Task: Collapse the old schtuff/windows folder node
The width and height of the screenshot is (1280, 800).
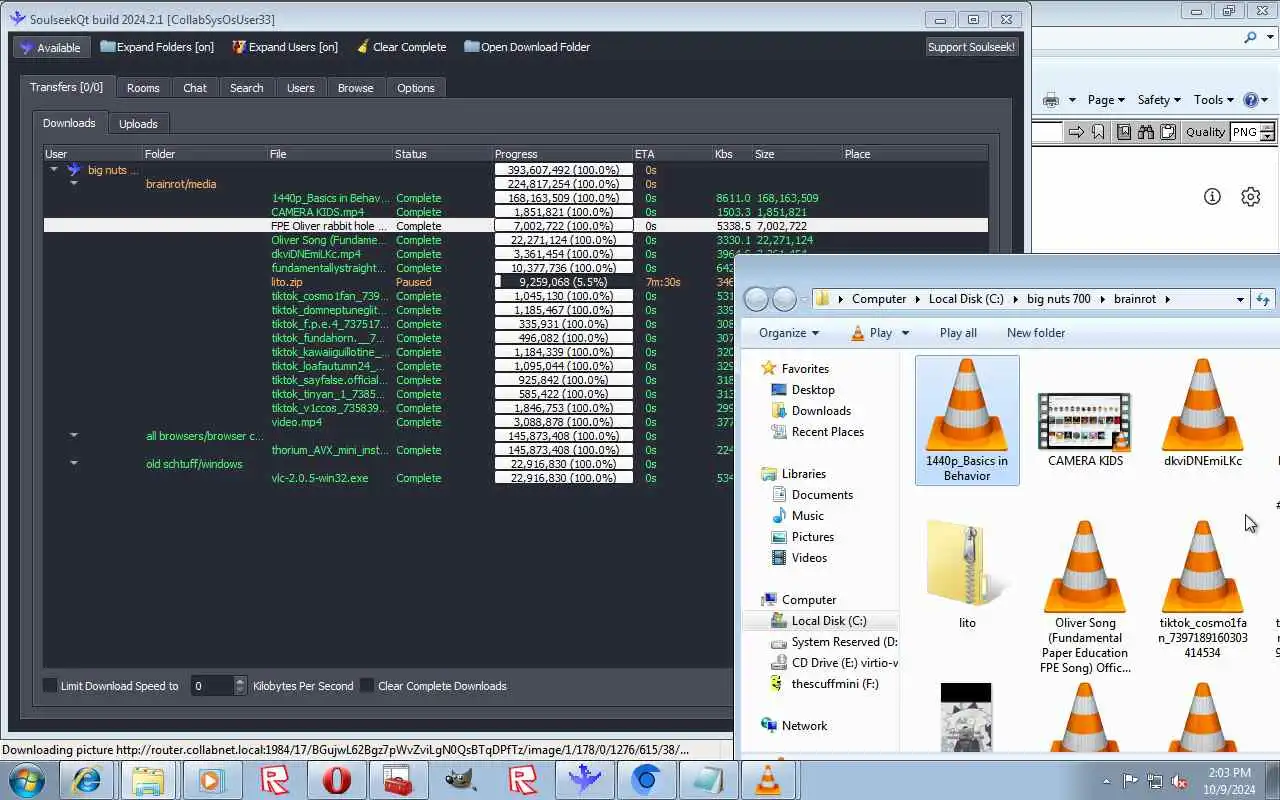Action: click(x=74, y=464)
